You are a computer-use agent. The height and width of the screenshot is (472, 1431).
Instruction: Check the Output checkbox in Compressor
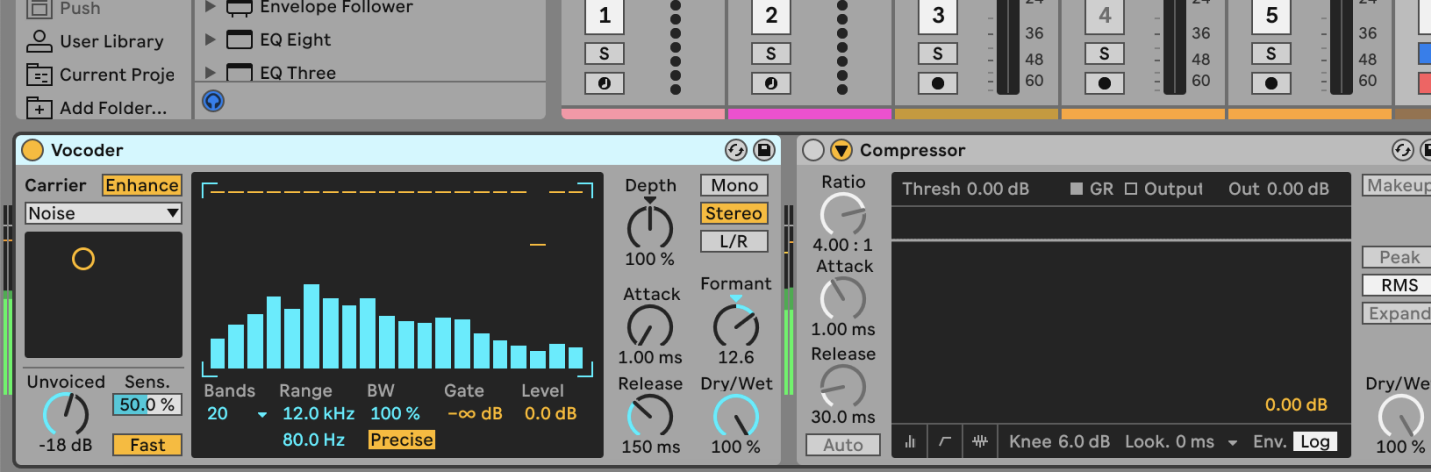coord(1131,189)
